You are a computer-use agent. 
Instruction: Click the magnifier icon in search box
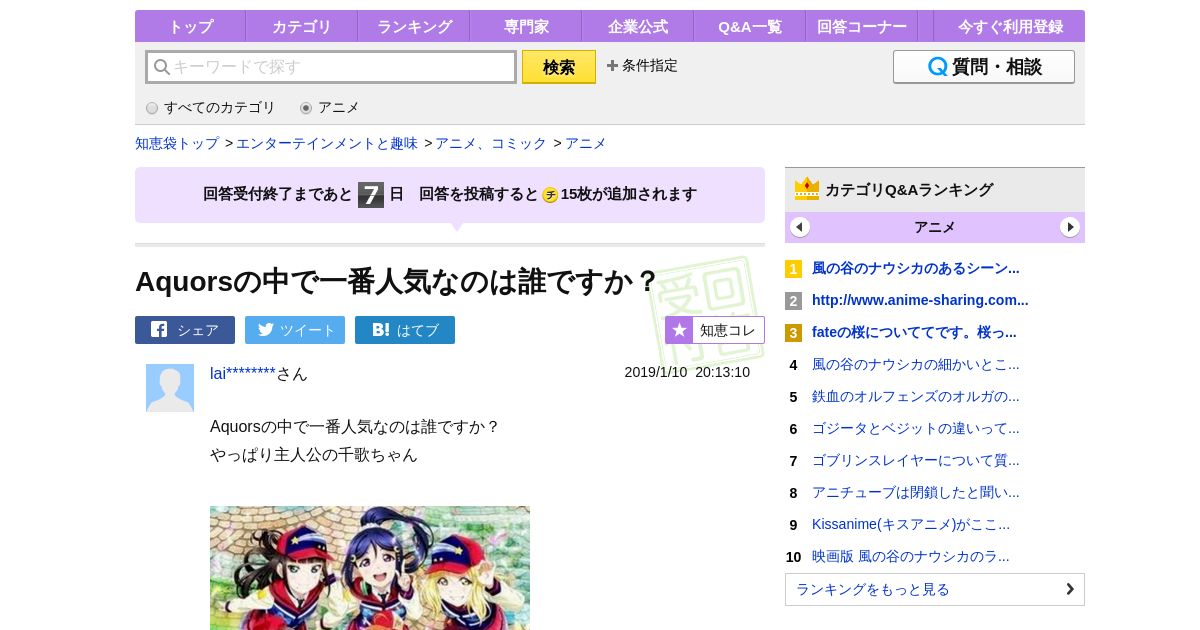coord(161,67)
